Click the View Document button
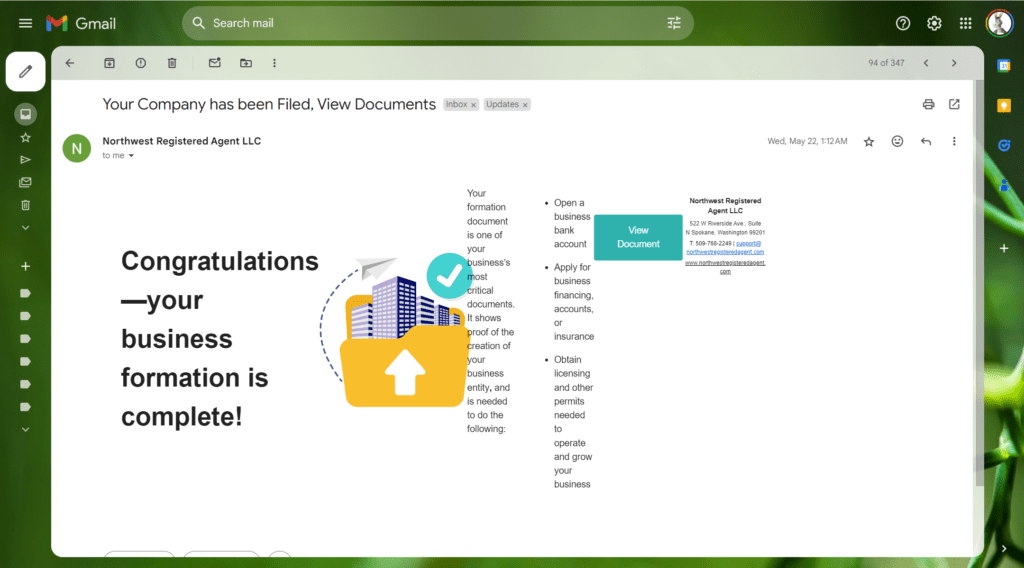This screenshot has width=1024, height=568. click(638, 237)
